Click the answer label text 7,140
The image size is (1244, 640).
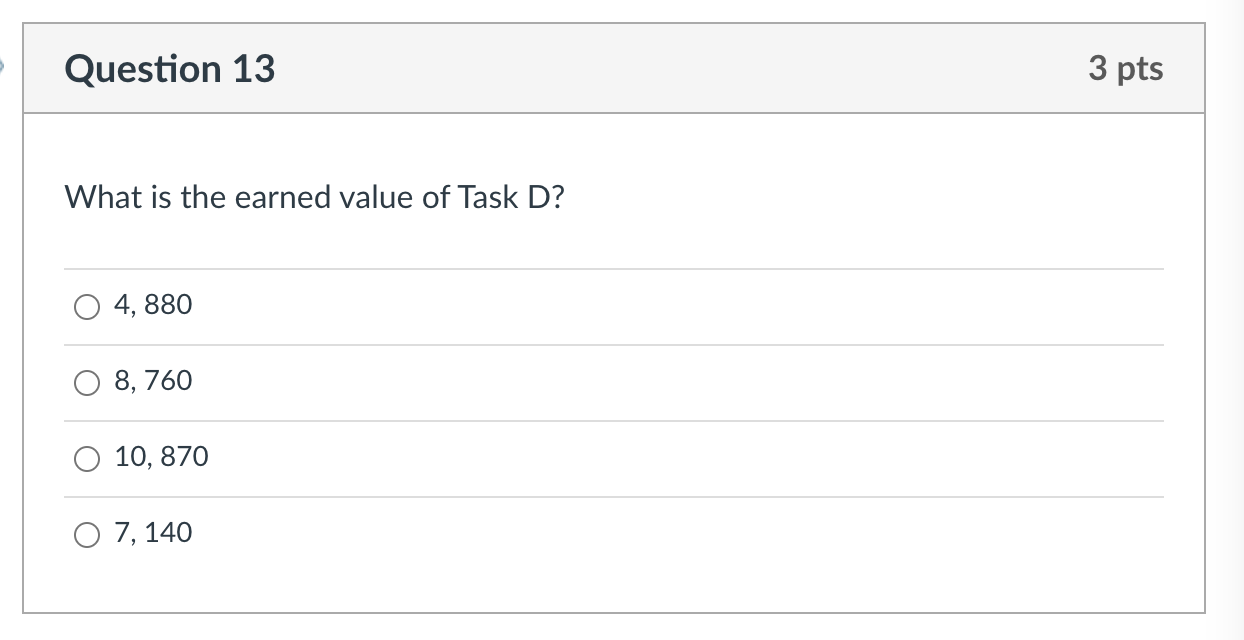click(153, 533)
